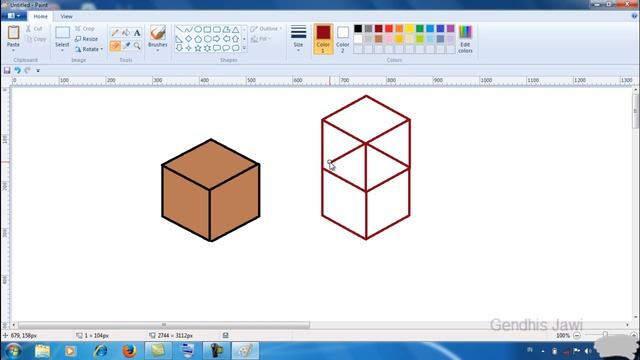640x360 pixels.
Task: Open the Size thickness dropdown
Action: (x=298, y=38)
